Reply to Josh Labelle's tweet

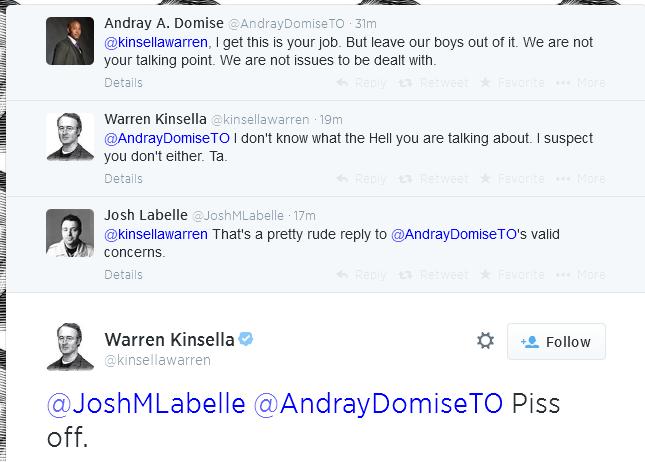tap(362, 274)
